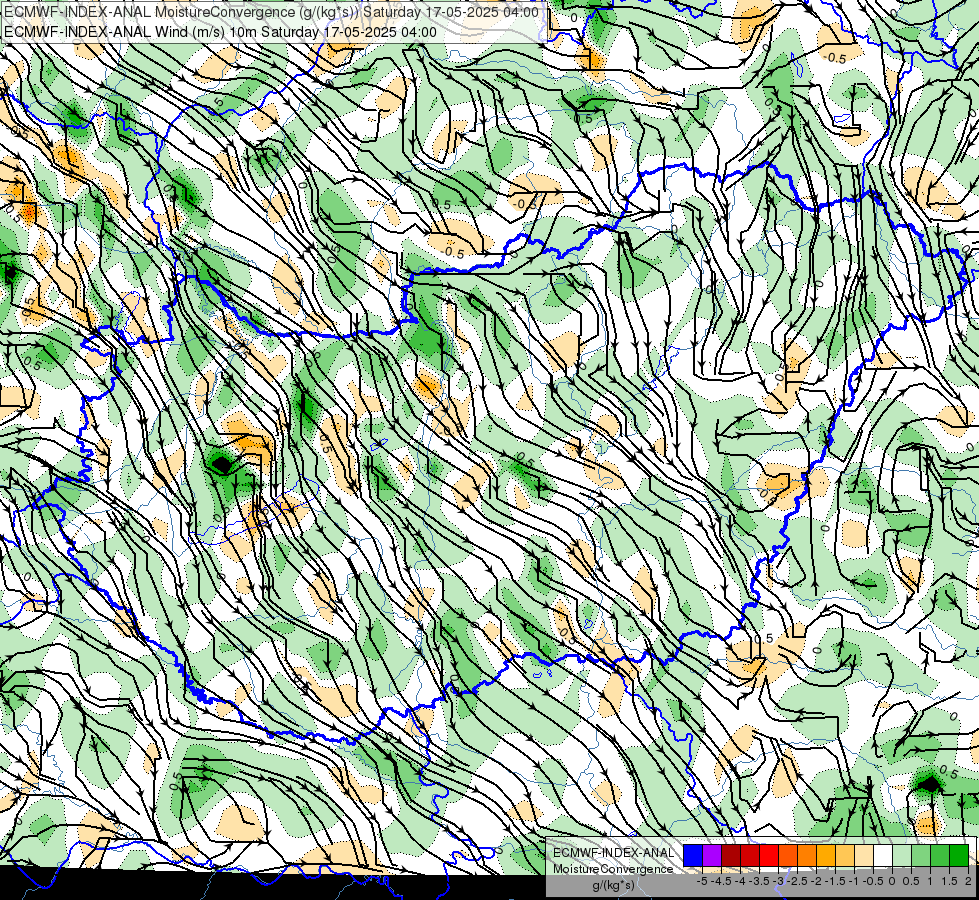Click the purple swatch in the legend
The width and height of the screenshot is (979, 900).
click(x=712, y=856)
